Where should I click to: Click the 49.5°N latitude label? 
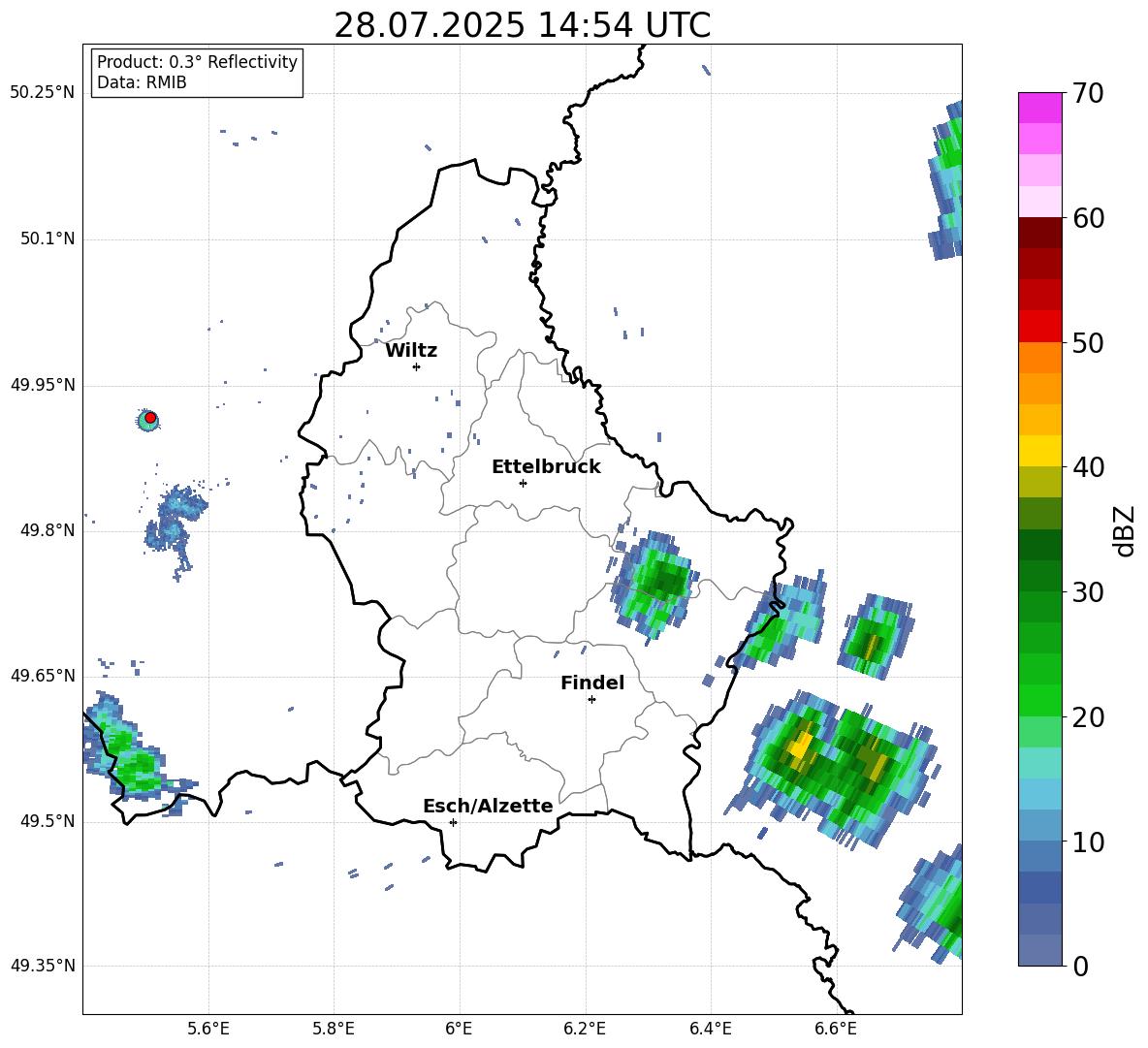47,821
